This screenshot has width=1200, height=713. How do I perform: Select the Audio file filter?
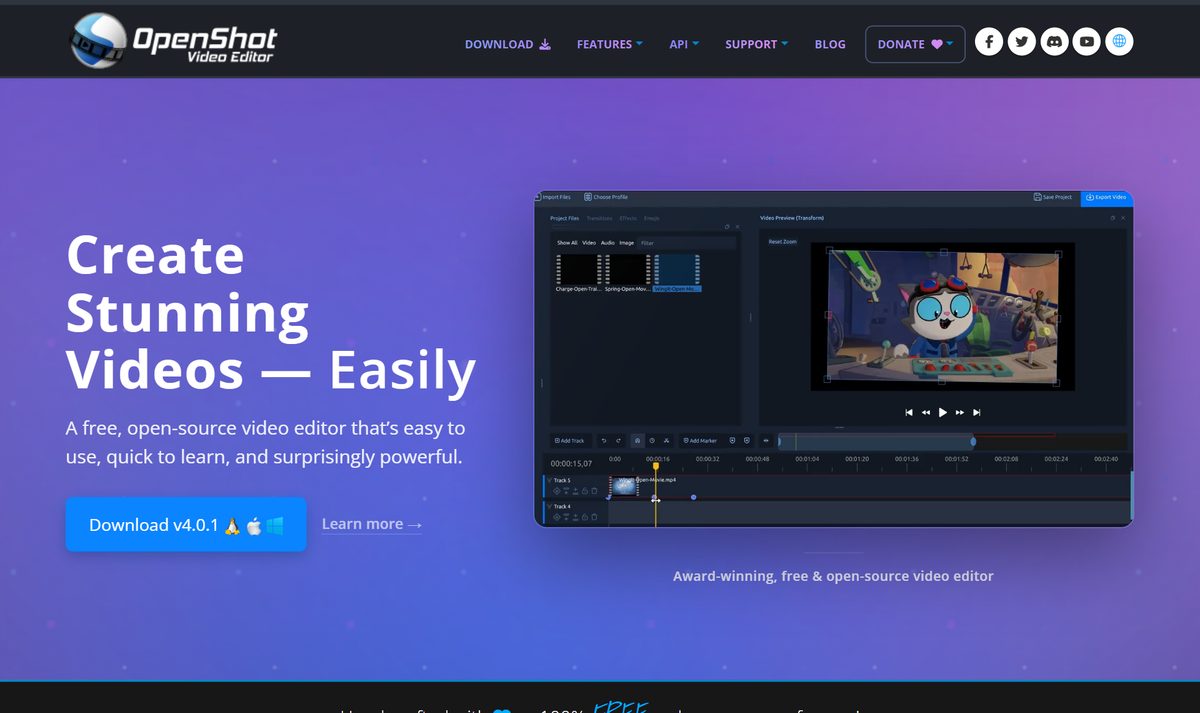[x=608, y=243]
